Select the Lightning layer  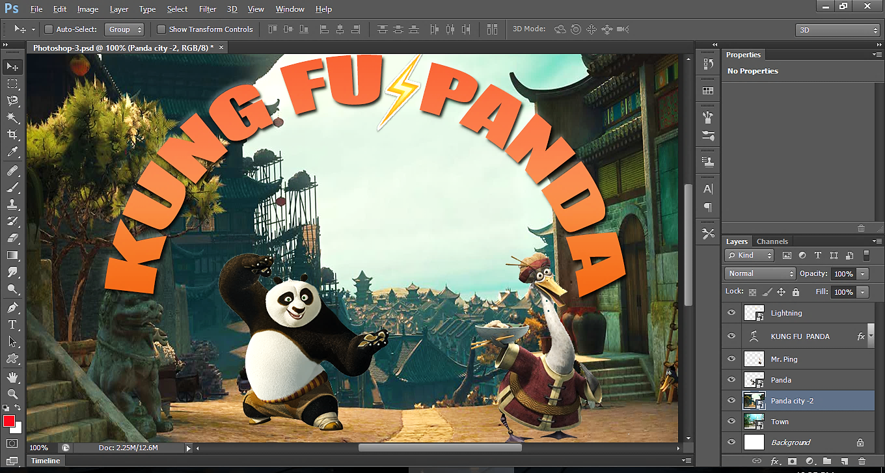[x=799, y=312]
